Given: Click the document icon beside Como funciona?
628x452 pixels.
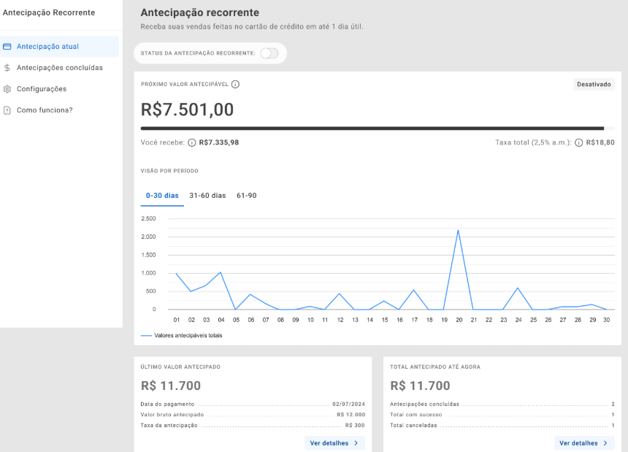Looking at the screenshot, I should [x=8, y=110].
